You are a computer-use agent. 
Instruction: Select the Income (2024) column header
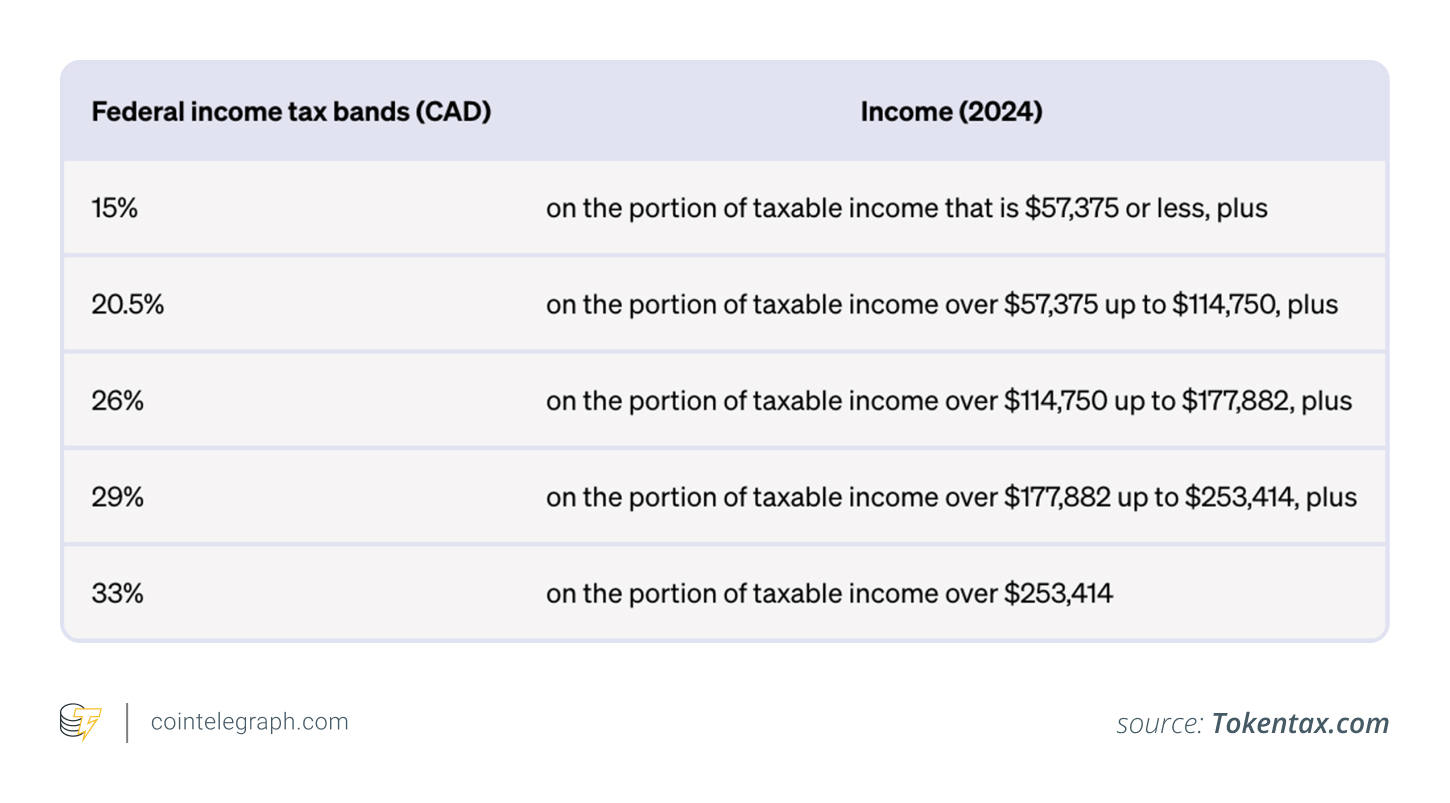[x=951, y=111]
